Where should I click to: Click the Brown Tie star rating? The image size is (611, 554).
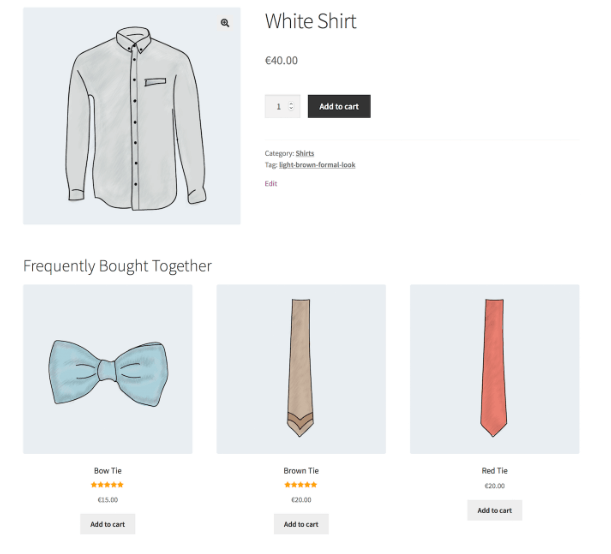(x=301, y=485)
